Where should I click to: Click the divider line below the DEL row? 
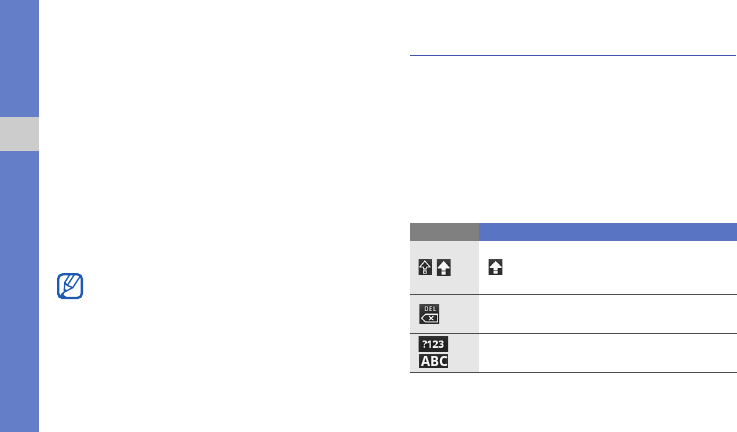pyautogui.click(x=573, y=333)
